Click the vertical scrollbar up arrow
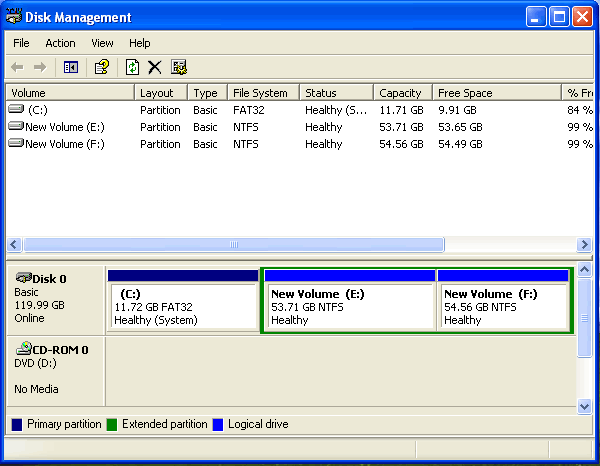Viewport: 600px width, 466px height. pyautogui.click(x=584, y=270)
